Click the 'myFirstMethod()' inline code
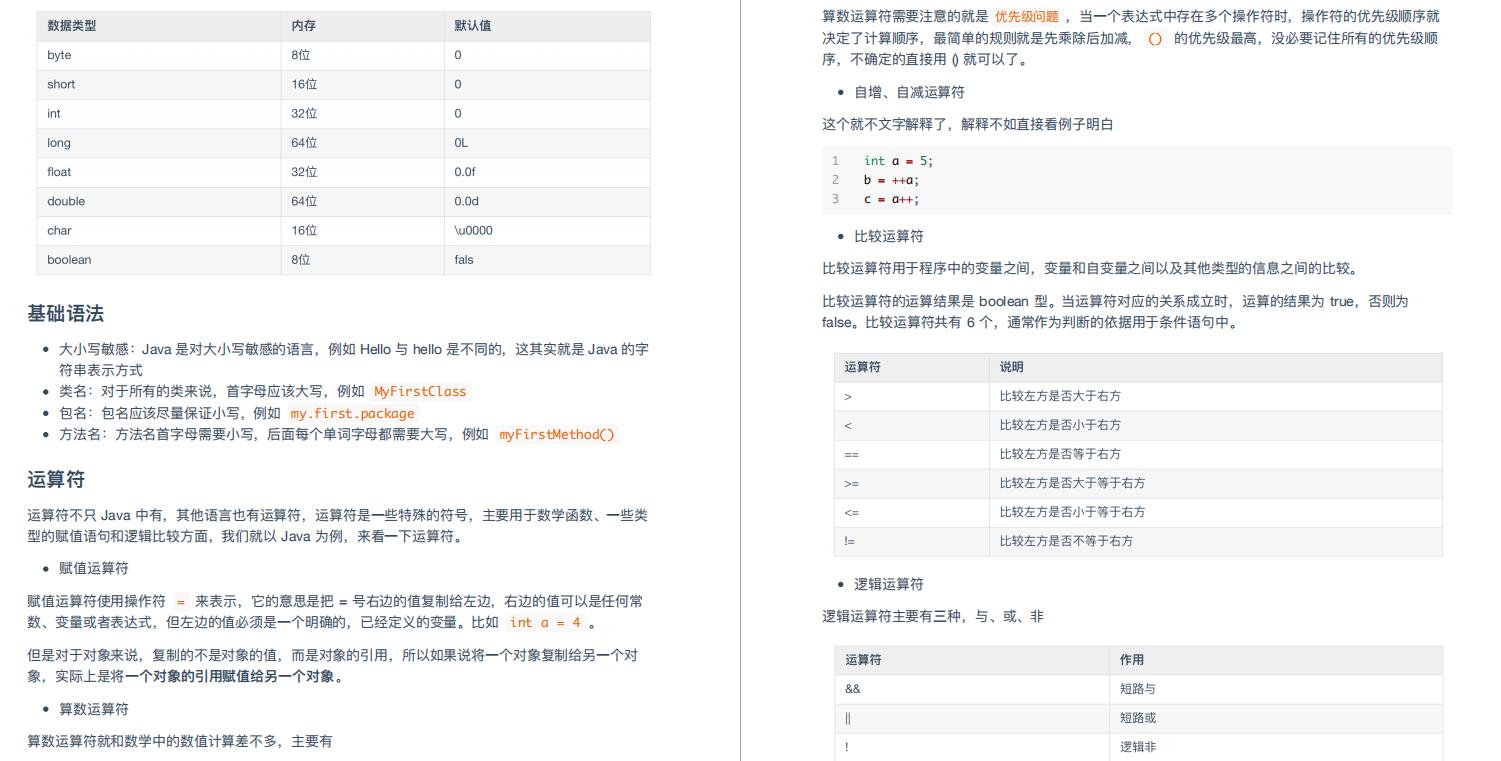 tap(557, 434)
